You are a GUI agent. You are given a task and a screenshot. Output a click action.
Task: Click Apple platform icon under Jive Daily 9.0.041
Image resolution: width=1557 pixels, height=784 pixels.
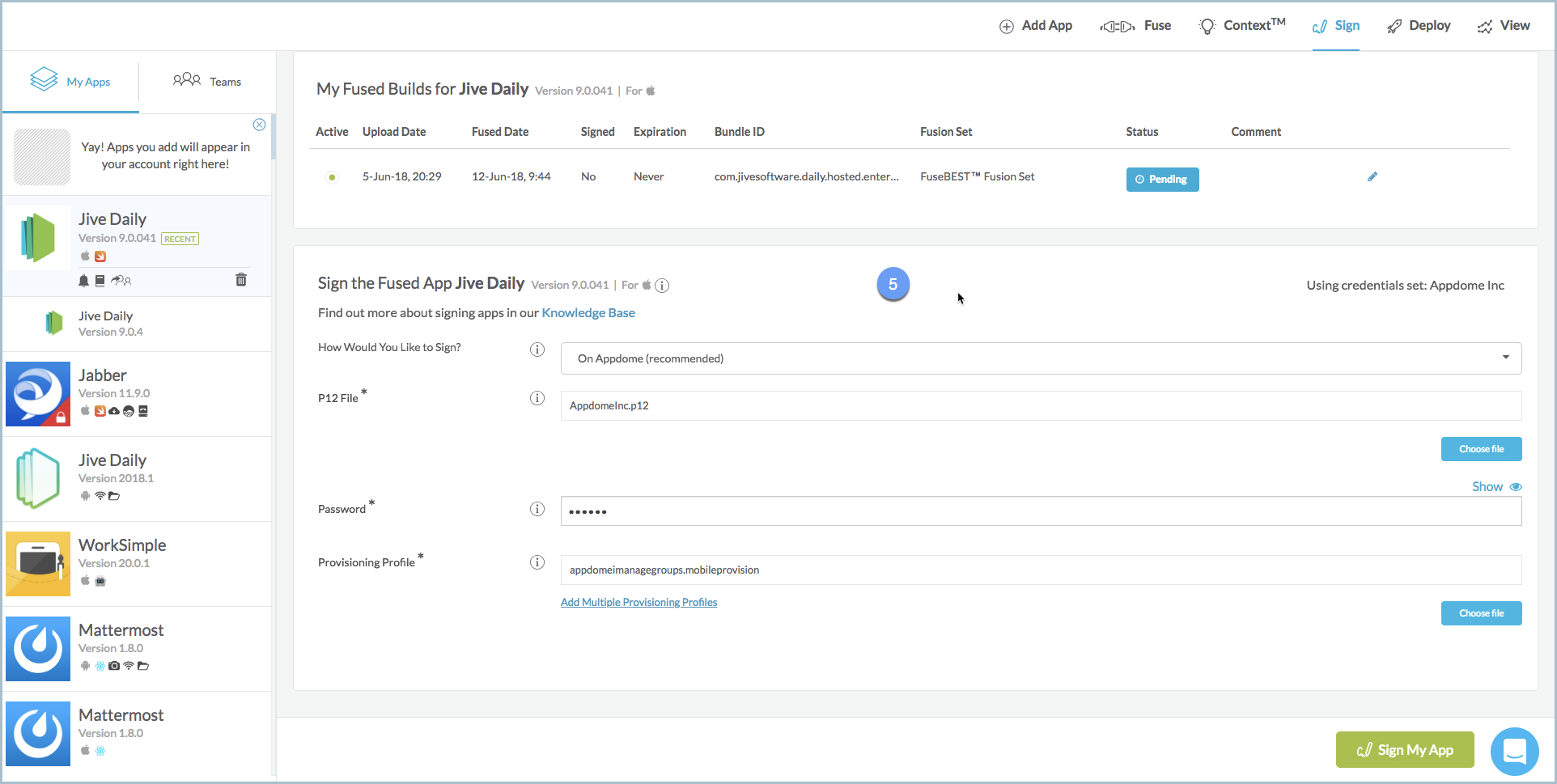click(x=85, y=256)
